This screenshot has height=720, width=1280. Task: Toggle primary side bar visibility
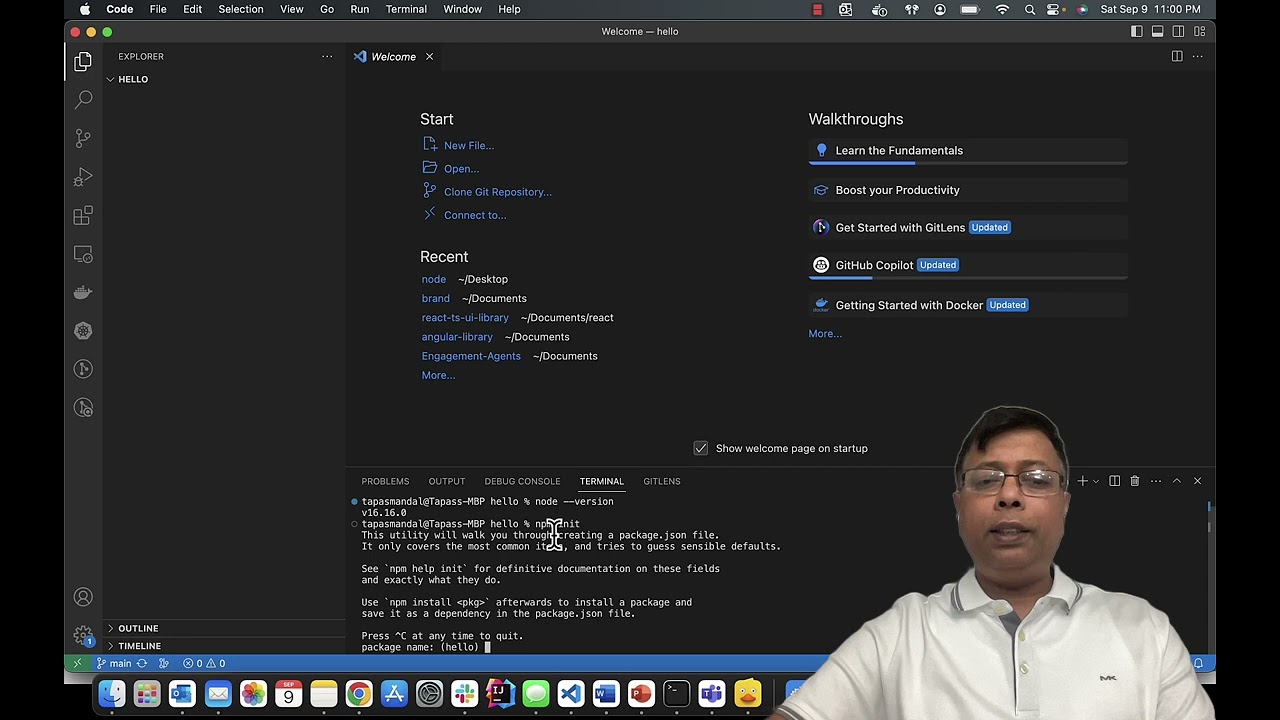1137,31
